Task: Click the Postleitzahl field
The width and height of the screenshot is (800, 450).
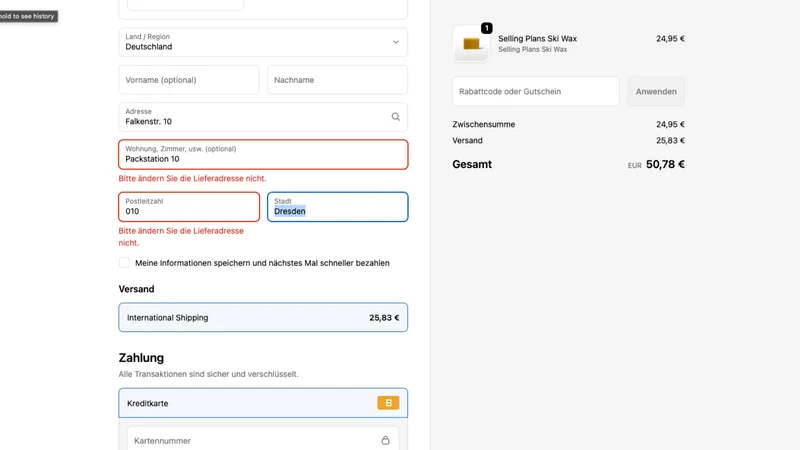Action: point(189,207)
